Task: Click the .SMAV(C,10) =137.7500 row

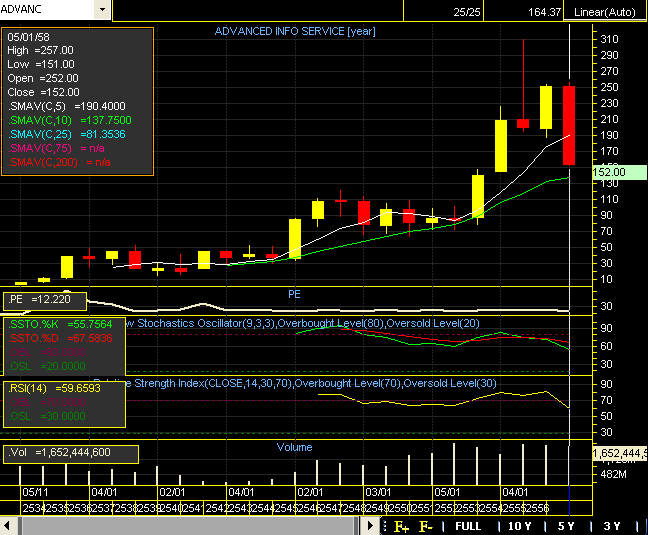Action: [x=69, y=120]
